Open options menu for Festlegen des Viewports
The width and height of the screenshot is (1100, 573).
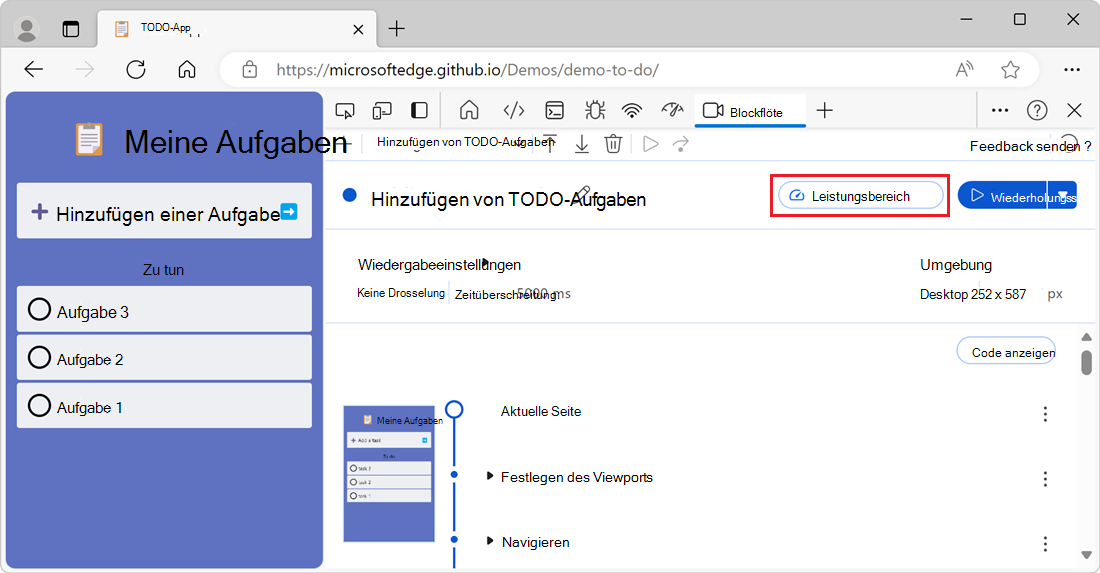coord(1045,478)
